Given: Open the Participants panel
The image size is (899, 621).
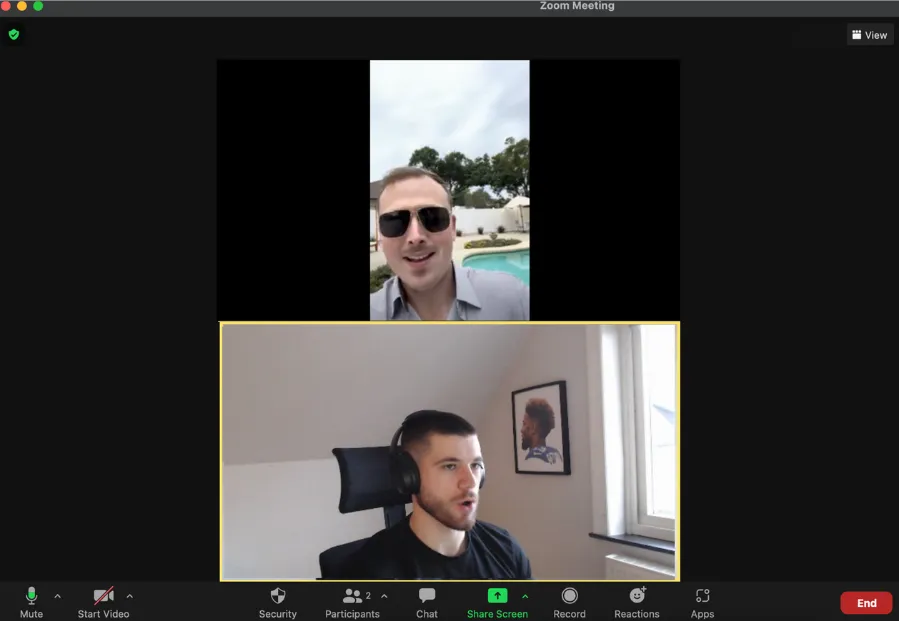Looking at the screenshot, I should [352, 602].
